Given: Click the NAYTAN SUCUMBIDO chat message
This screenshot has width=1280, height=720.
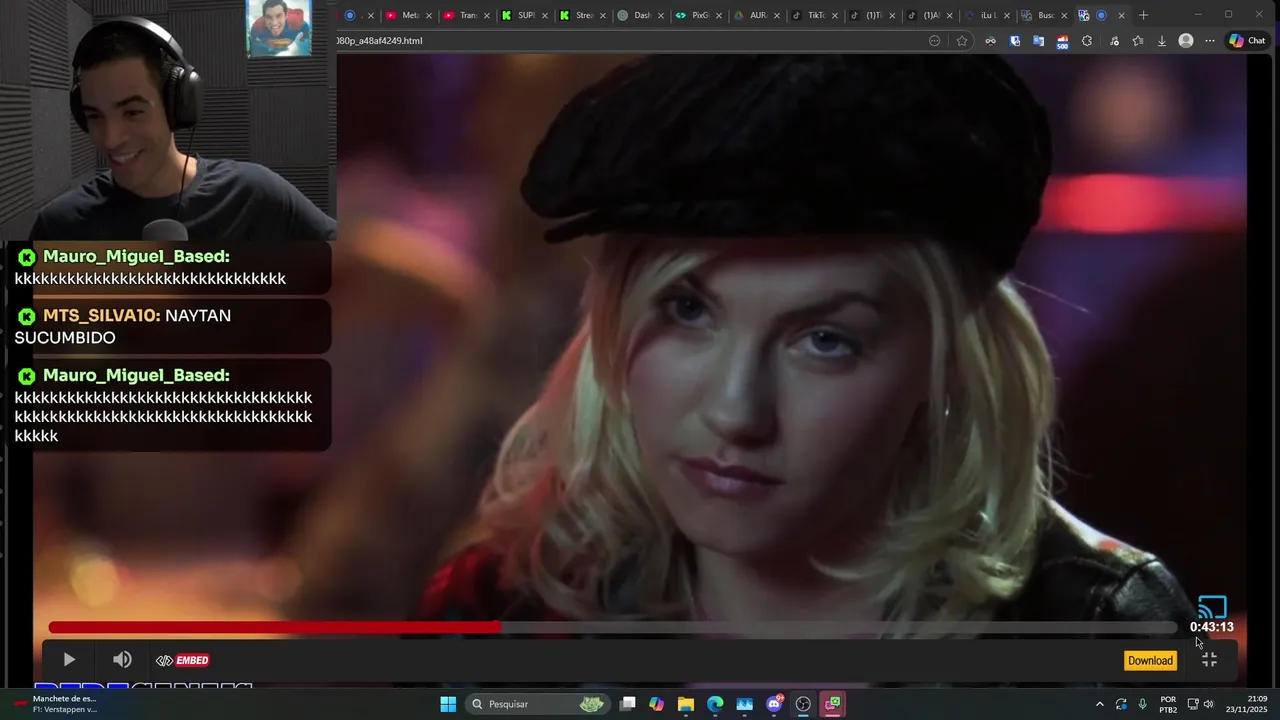Looking at the screenshot, I should pos(122,326).
